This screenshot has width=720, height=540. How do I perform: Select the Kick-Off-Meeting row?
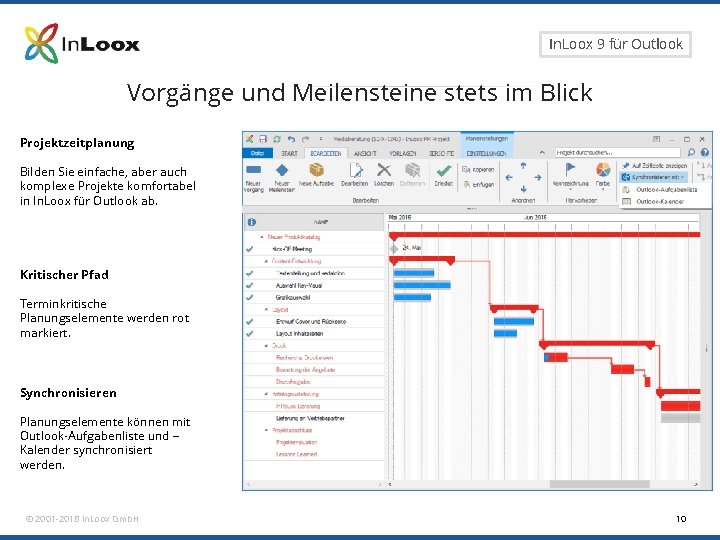pos(314,249)
